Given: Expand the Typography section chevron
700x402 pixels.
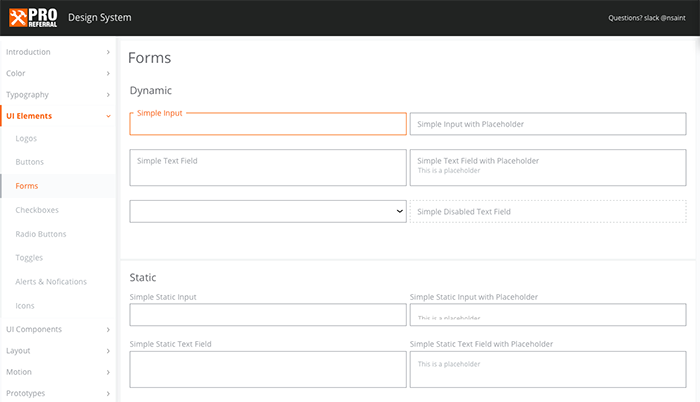Looking at the screenshot, I should click(108, 95).
